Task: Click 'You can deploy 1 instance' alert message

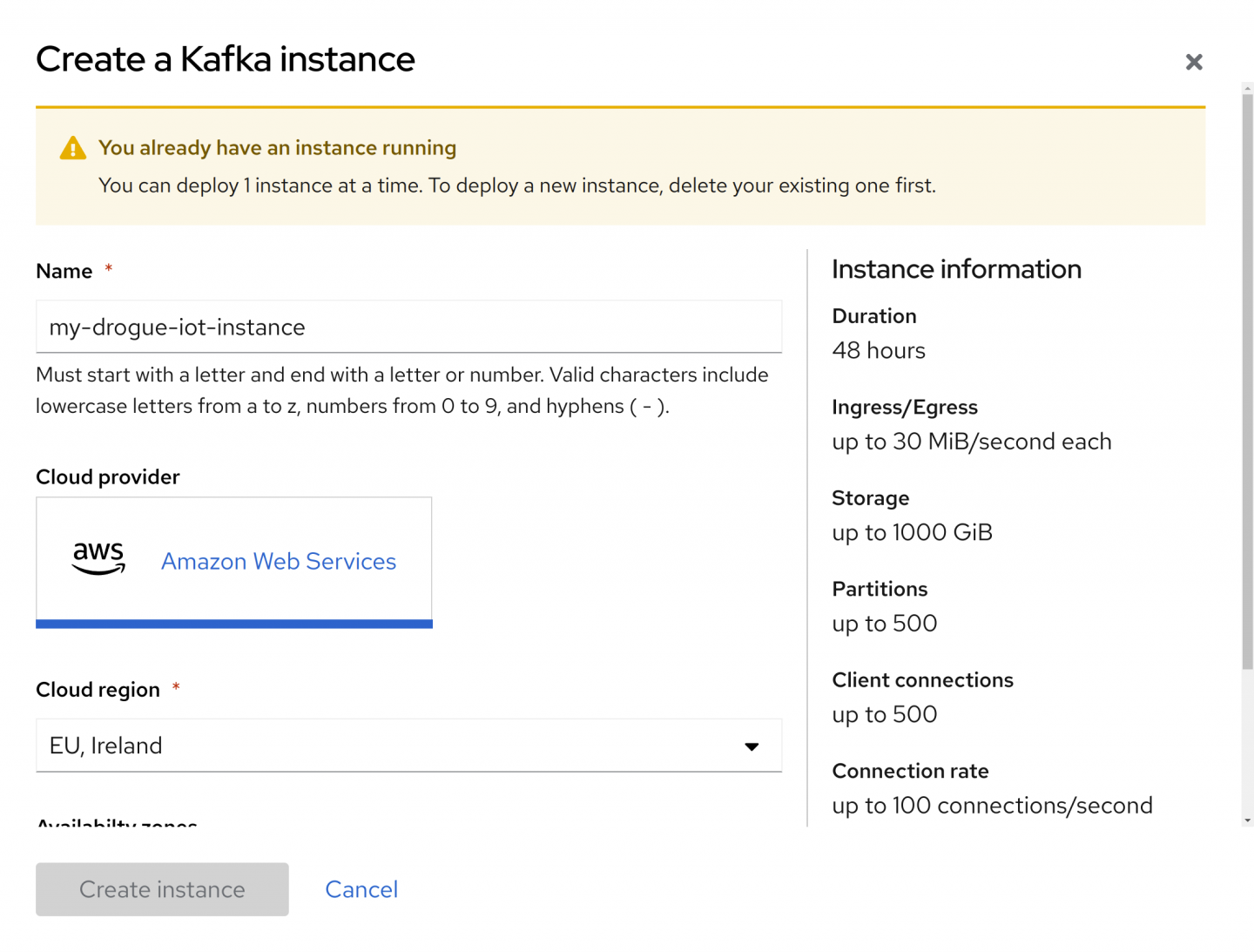Action: (517, 186)
